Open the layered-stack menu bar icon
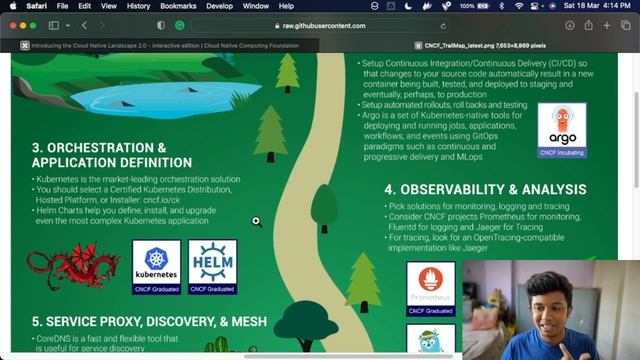Image resolution: width=640 pixels, height=360 pixels. 374,6
